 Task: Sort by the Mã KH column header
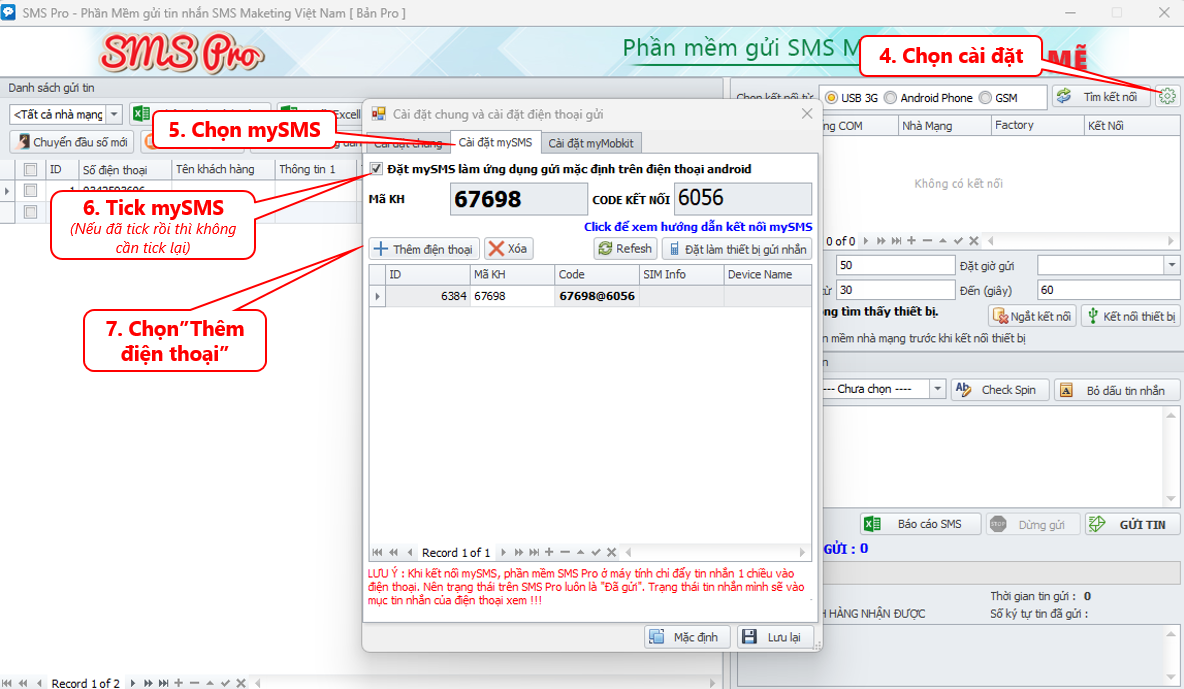[512, 274]
